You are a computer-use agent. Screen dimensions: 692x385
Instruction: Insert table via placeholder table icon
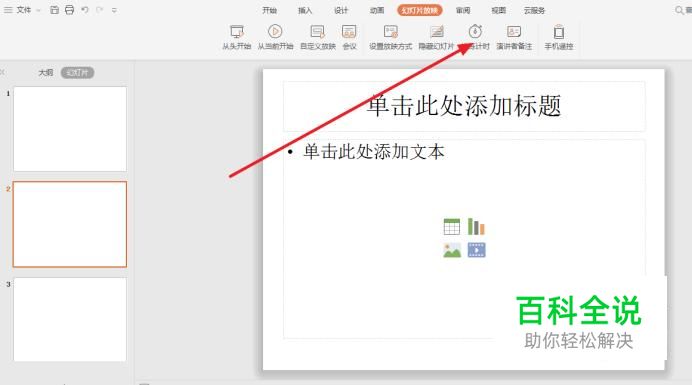pyautogui.click(x=451, y=226)
